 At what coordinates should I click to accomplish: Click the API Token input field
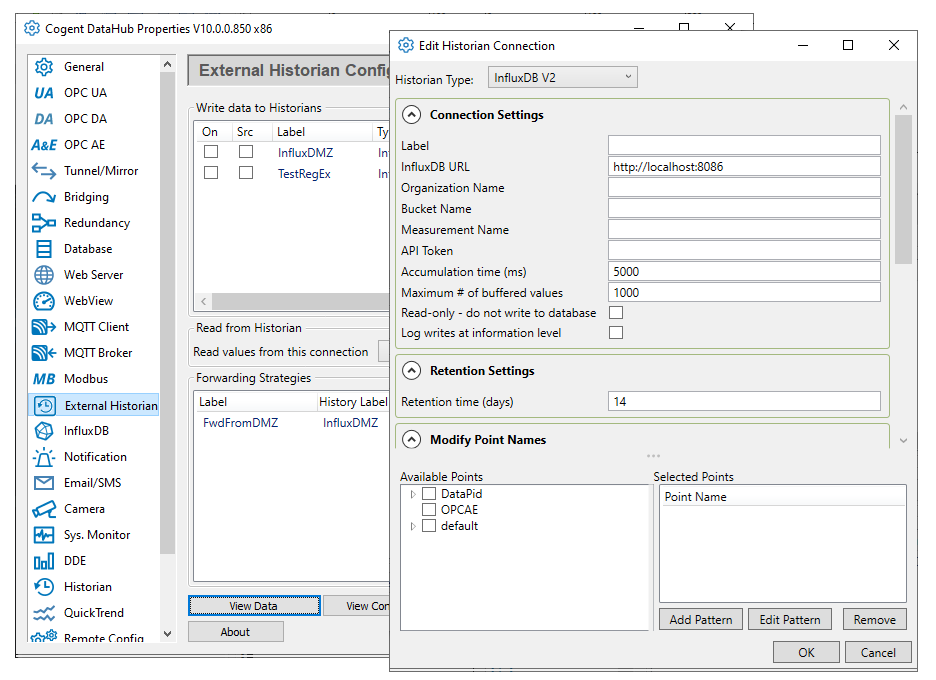point(744,251)
